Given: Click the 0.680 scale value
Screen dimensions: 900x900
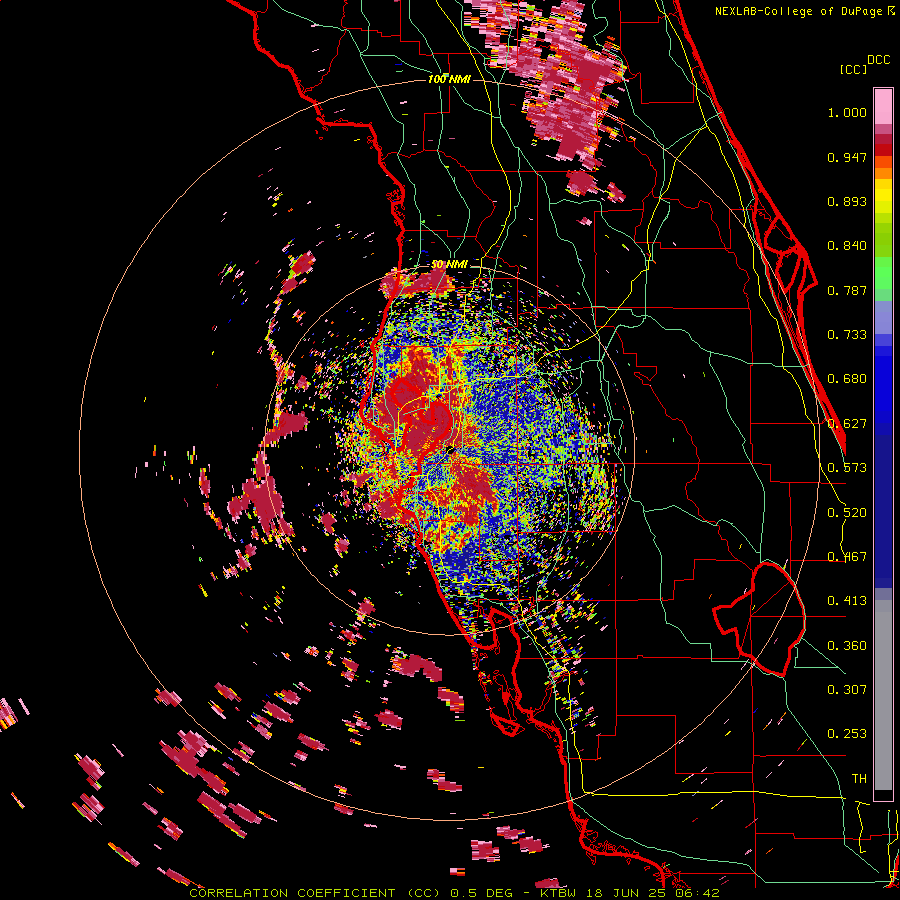Looking at the screenshot, I should (x=847, y=379).
